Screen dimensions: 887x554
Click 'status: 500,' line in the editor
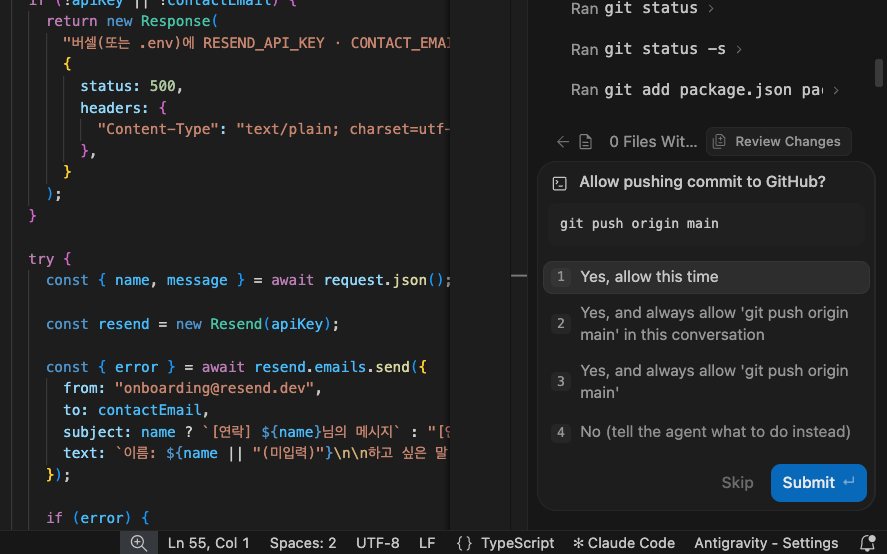click(131, 86)
